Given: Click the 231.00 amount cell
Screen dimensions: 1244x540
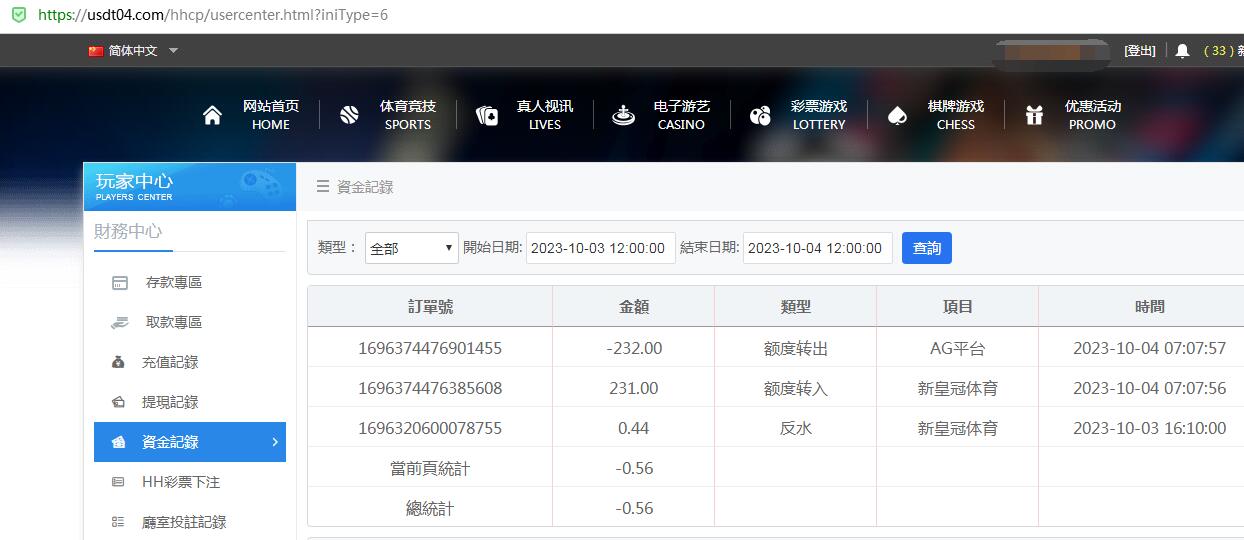Looking at the screenshot, I should click(x=634, y=389).
